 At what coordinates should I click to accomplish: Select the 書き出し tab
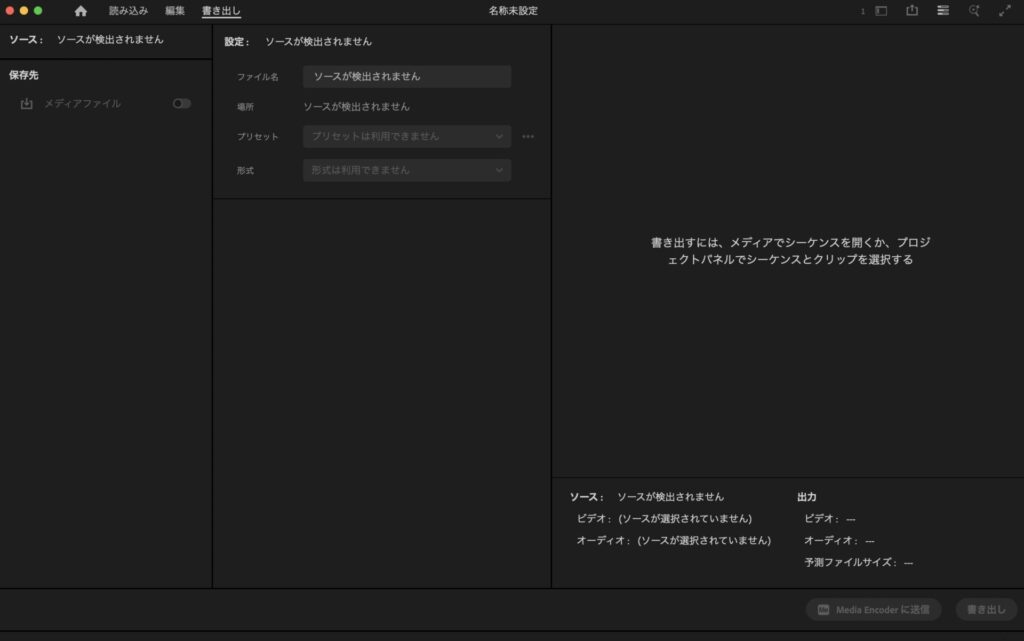coord(221,11)
